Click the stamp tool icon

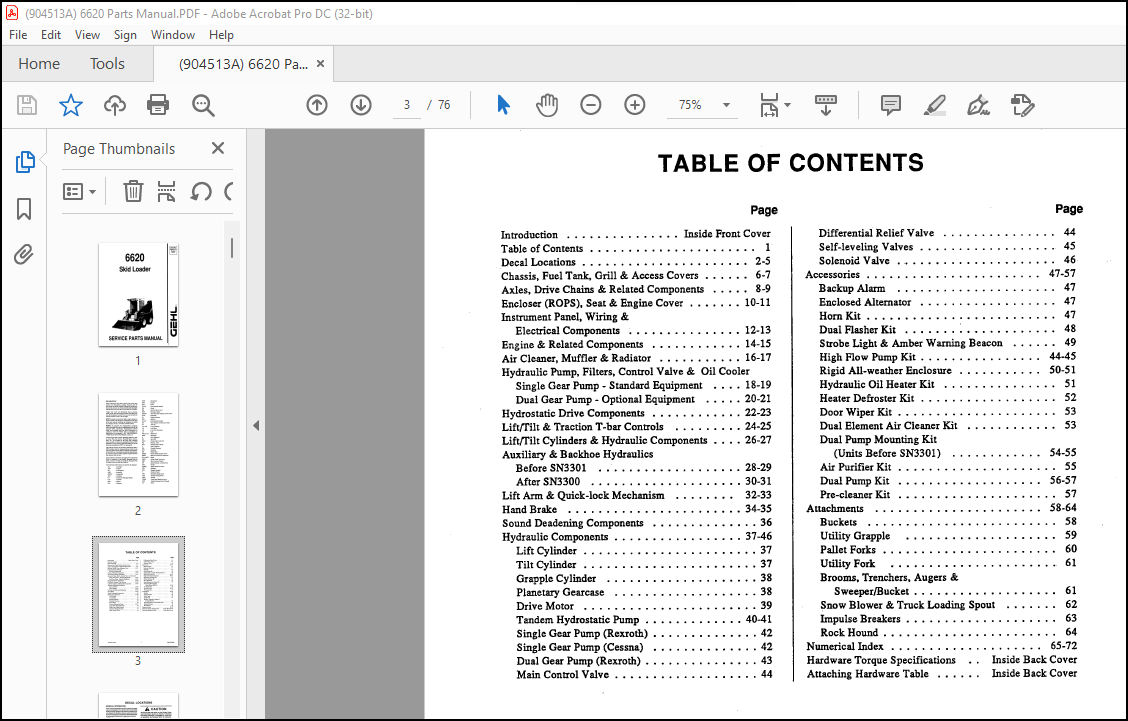coord(1022,105)
